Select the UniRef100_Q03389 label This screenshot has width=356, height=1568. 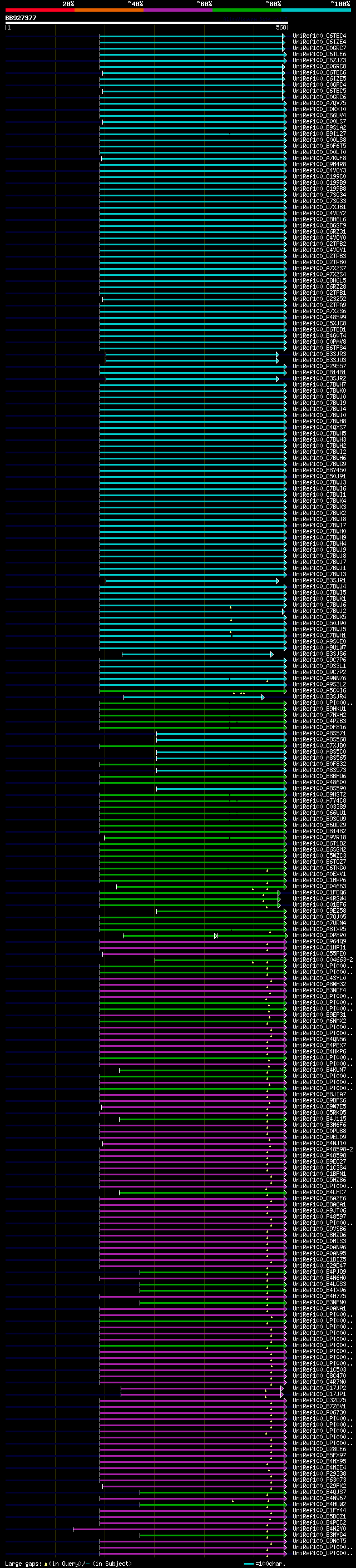[x=319, y=807]
